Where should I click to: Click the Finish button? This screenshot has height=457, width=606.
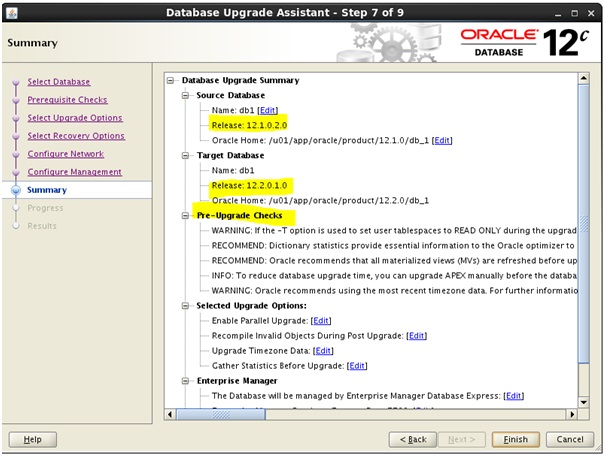[x=515, y=439]
